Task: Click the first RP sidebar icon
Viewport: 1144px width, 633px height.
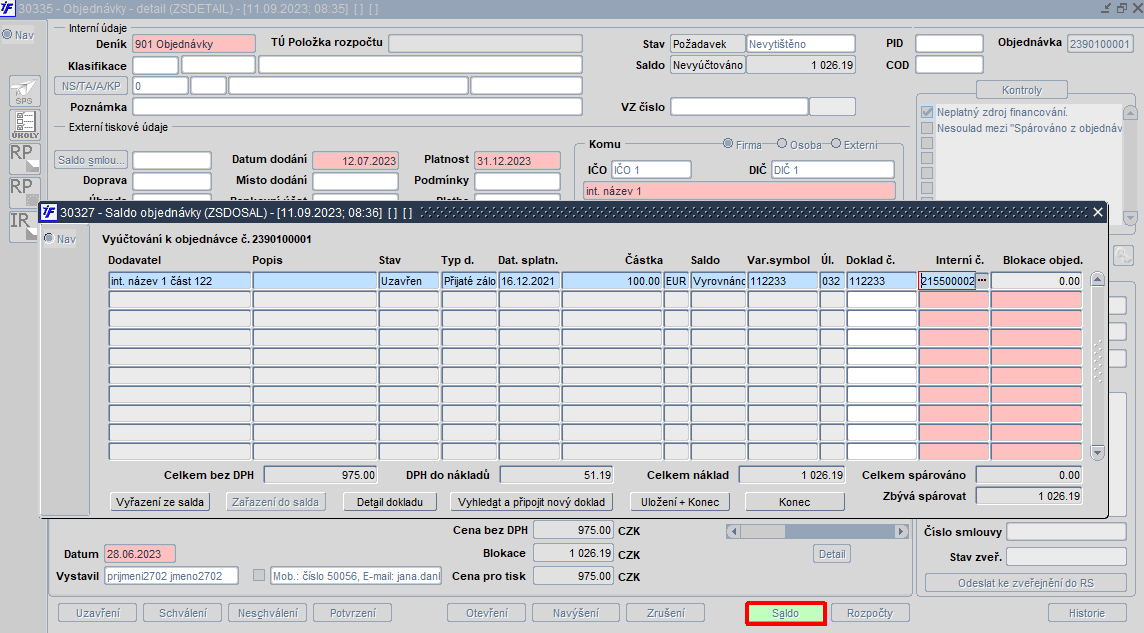Action: tap(24, 158)
